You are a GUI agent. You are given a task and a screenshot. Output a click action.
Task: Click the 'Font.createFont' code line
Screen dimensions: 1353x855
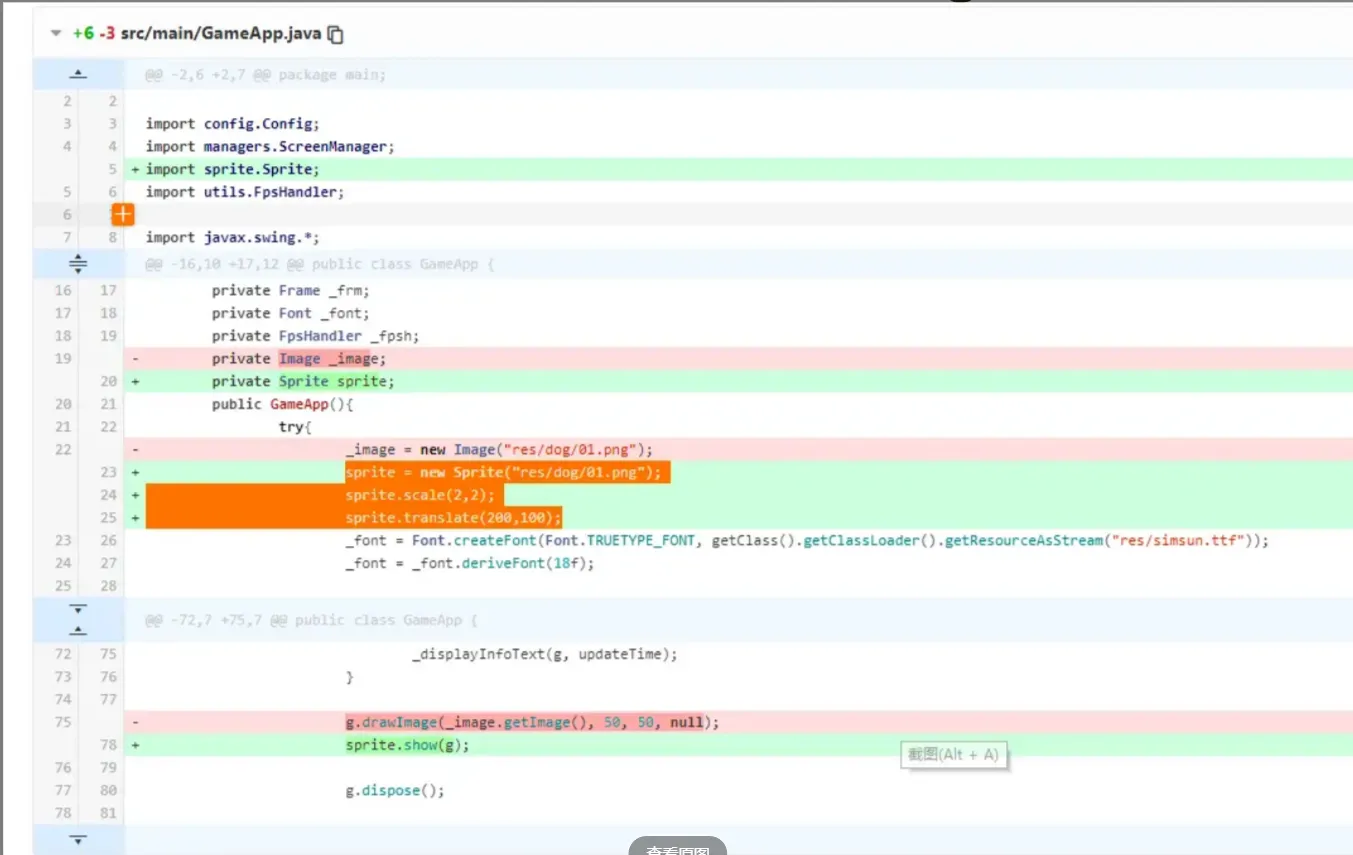tap(807, 540)
